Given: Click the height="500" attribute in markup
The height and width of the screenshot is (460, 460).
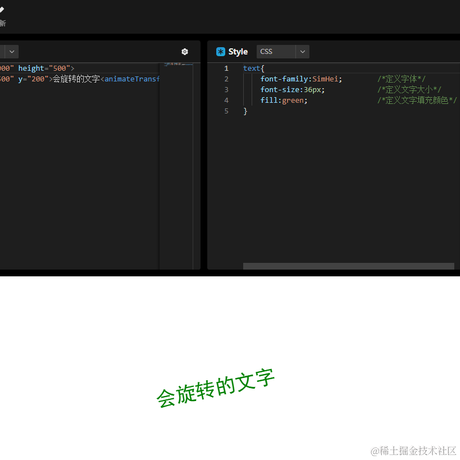Looking at the screenshot, I should (x=44, y=68).
